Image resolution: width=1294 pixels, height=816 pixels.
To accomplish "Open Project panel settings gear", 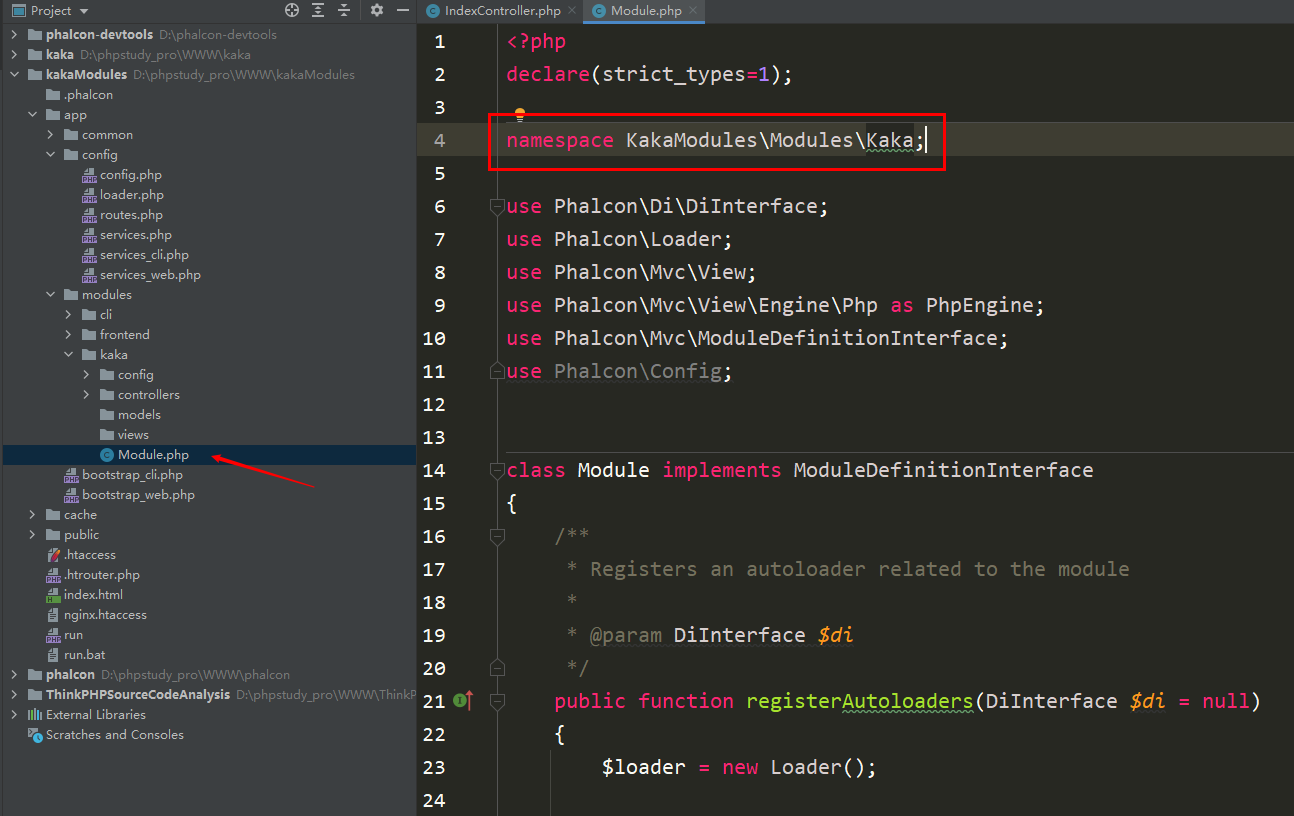I will [377, 10].
